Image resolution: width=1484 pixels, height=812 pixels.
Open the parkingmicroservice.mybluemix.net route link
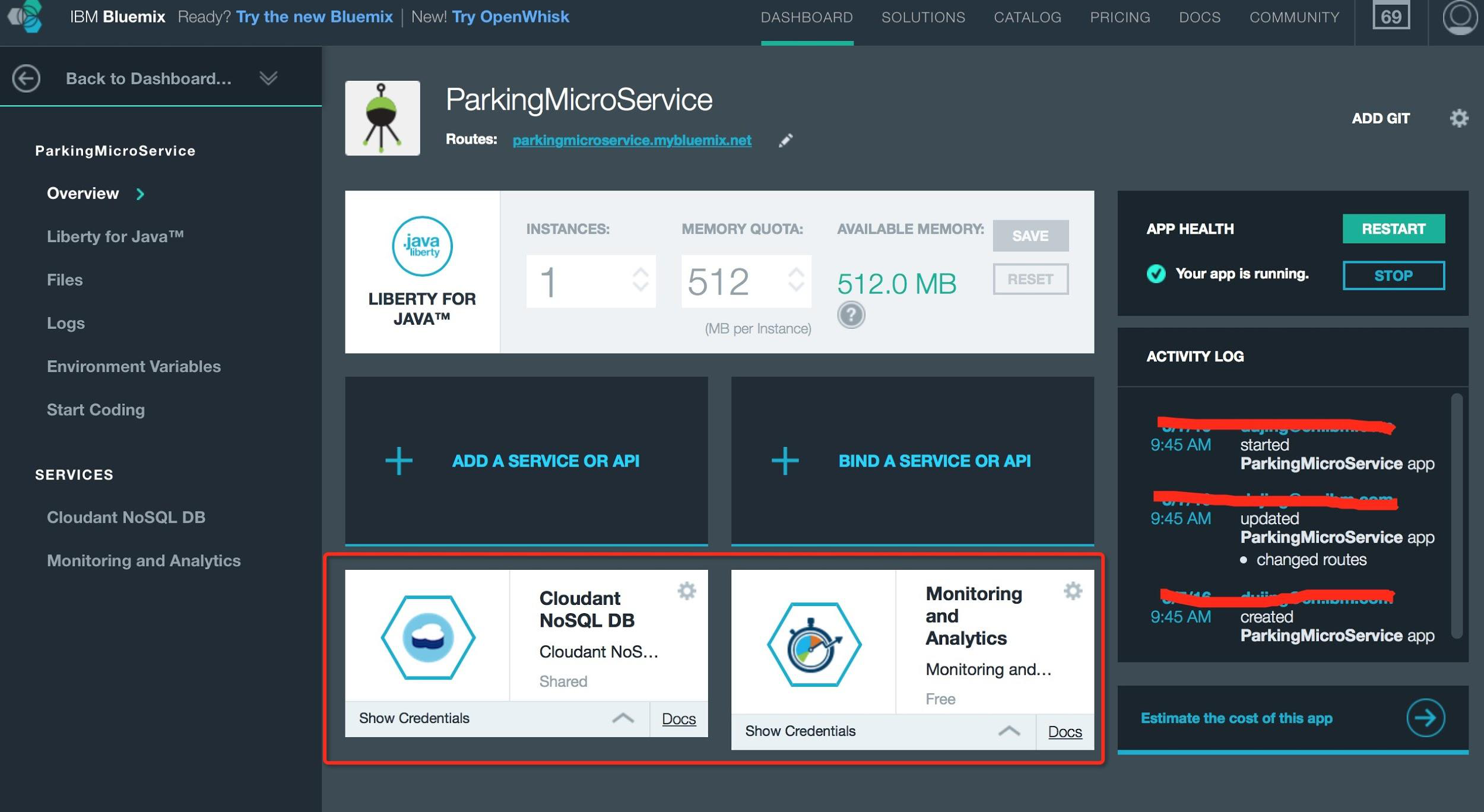click(632, 140)
